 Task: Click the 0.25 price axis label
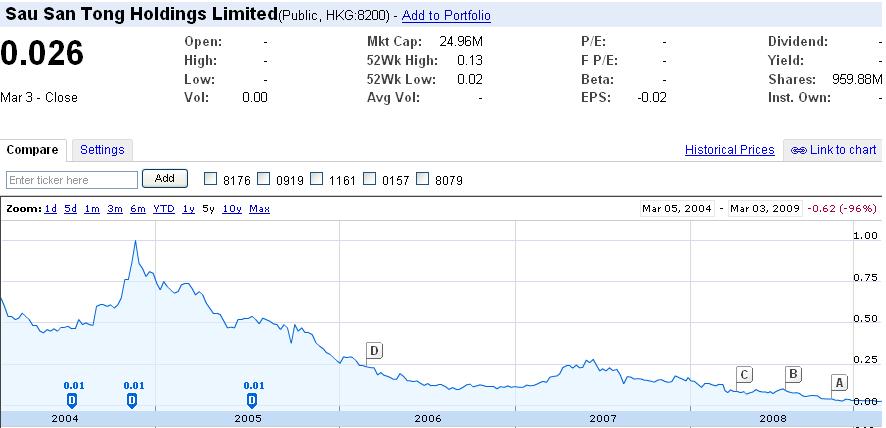865,360
